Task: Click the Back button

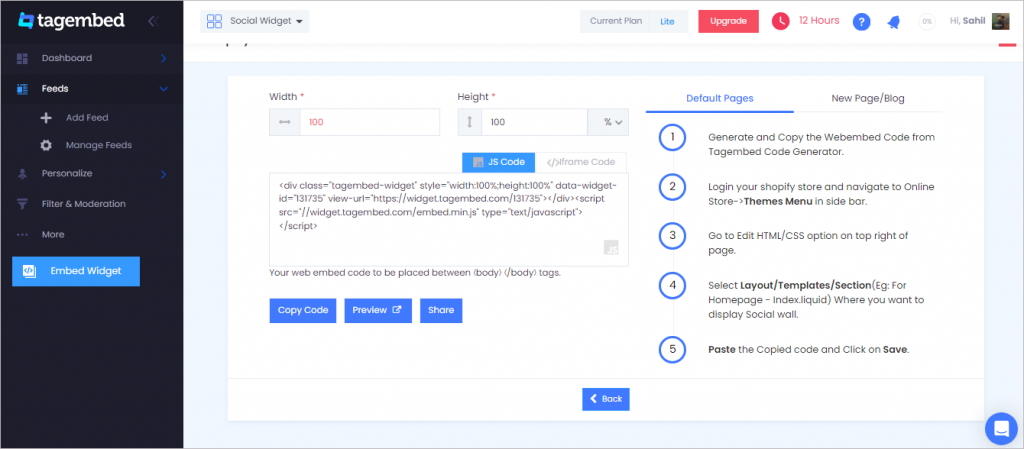Action: point(606,399)
